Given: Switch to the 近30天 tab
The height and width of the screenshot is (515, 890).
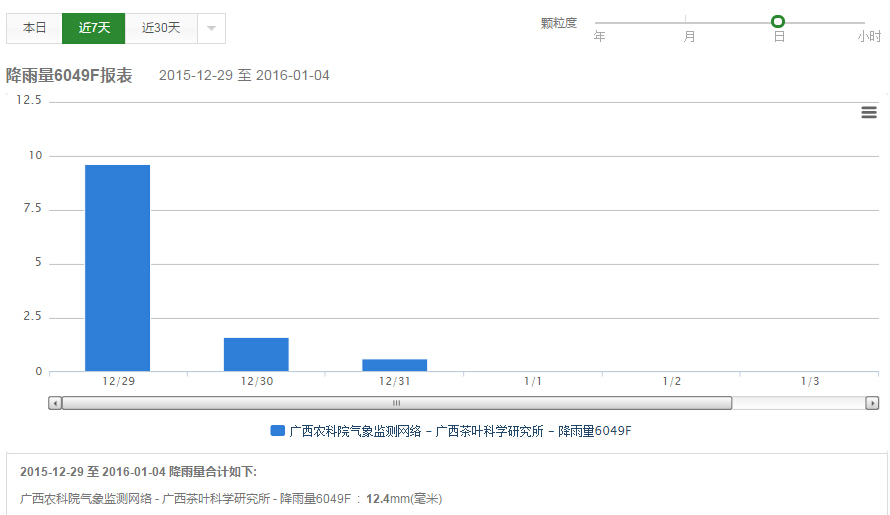Looking at the screenshot, I should click(161, 28).
